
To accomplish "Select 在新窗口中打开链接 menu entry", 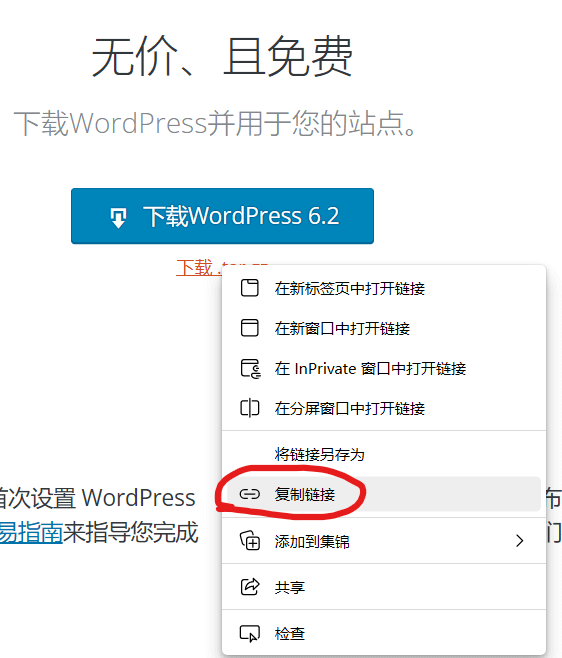I will 384,328.
